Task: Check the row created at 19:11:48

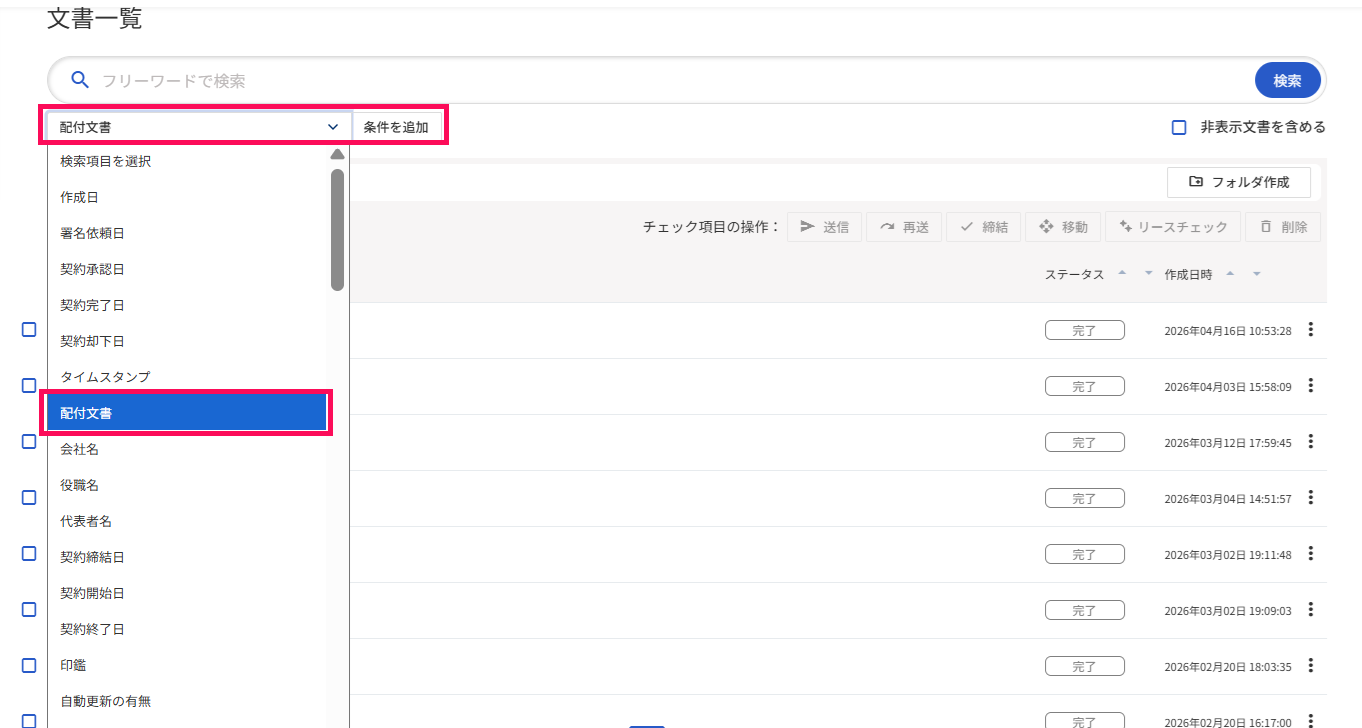Action: point(29,553)
